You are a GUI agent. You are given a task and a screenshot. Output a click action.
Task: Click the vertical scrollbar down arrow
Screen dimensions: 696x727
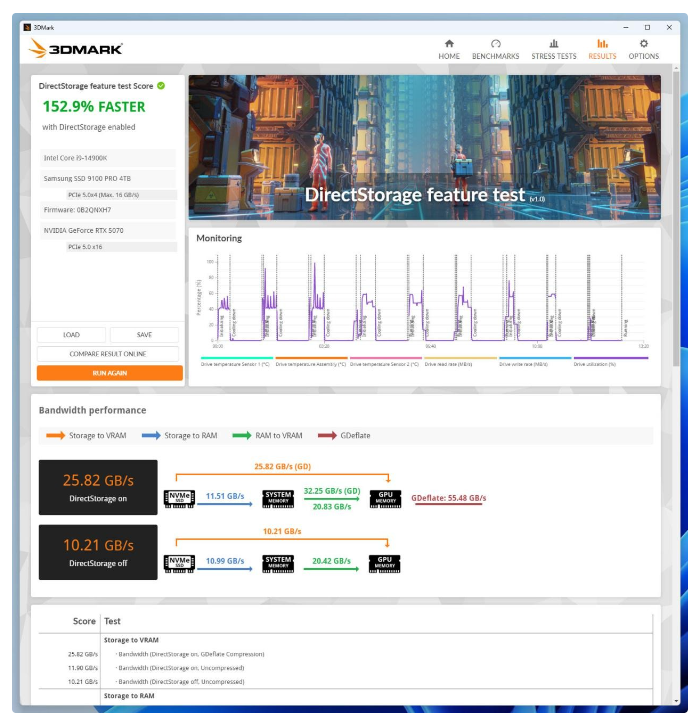click(676, 701)
